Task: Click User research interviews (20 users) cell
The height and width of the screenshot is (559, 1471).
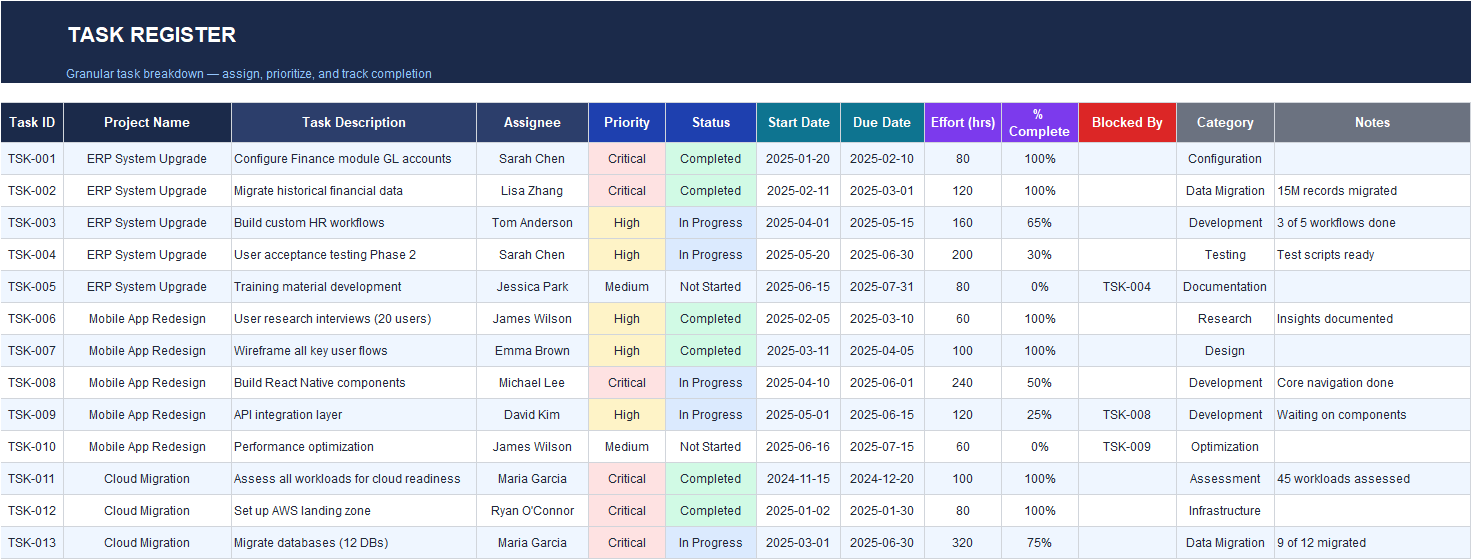Action: click(x=354, y=318)
